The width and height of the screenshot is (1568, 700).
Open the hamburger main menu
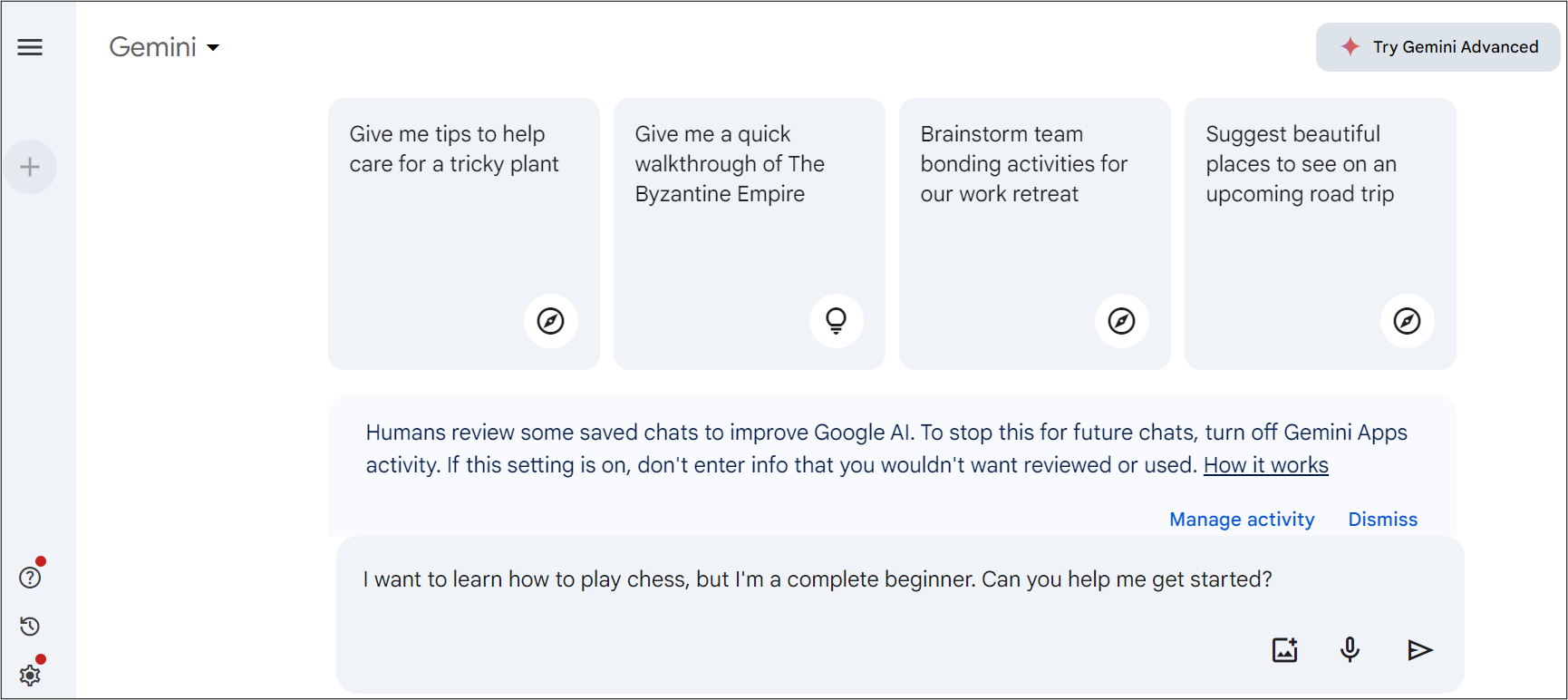30,47
